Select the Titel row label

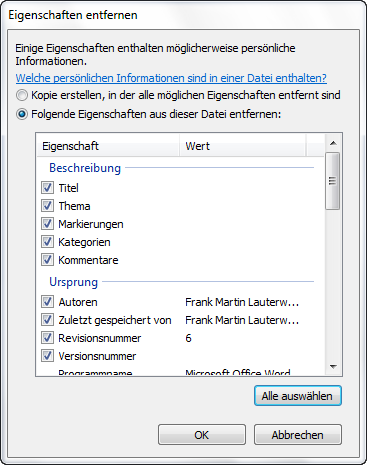point(68,188)
